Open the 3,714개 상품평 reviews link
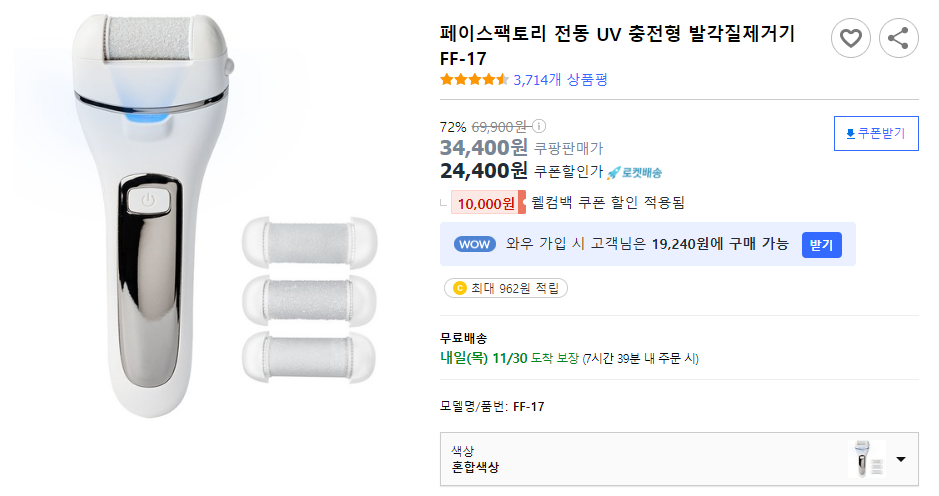 click(560, 80)
